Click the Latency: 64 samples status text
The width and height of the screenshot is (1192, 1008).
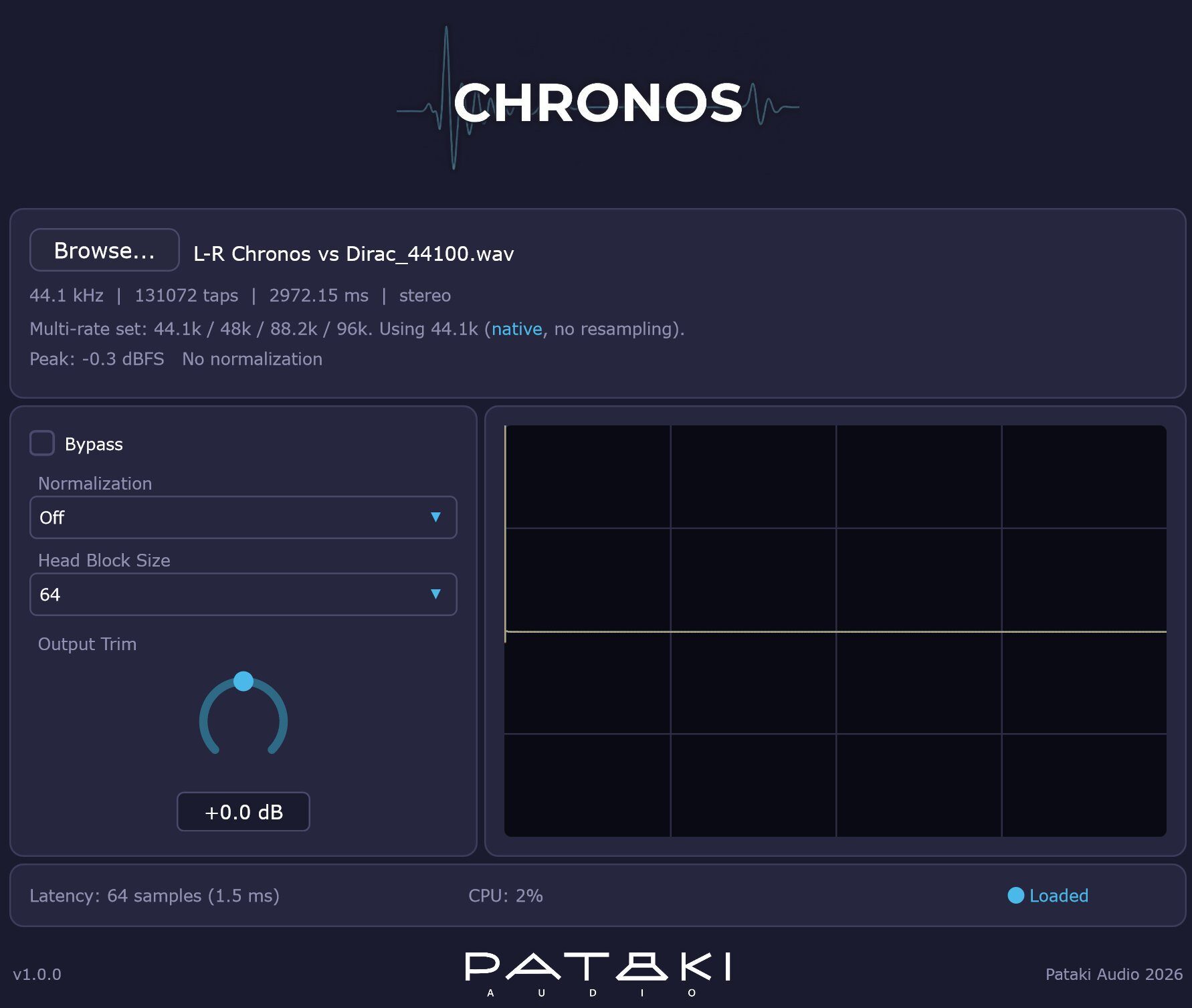click(155, 896)
